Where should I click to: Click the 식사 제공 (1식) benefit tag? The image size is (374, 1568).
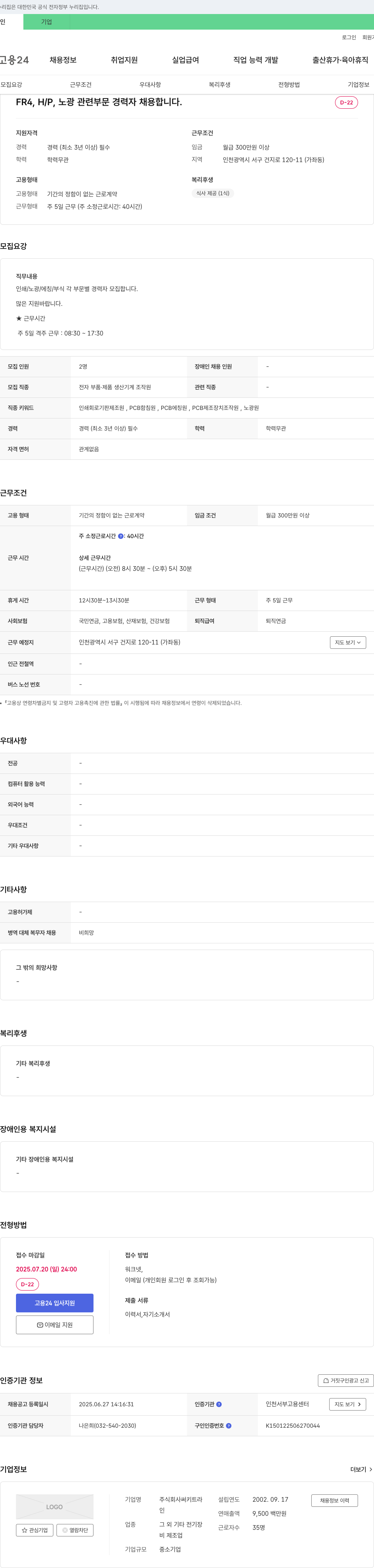[x=213, y=194]
